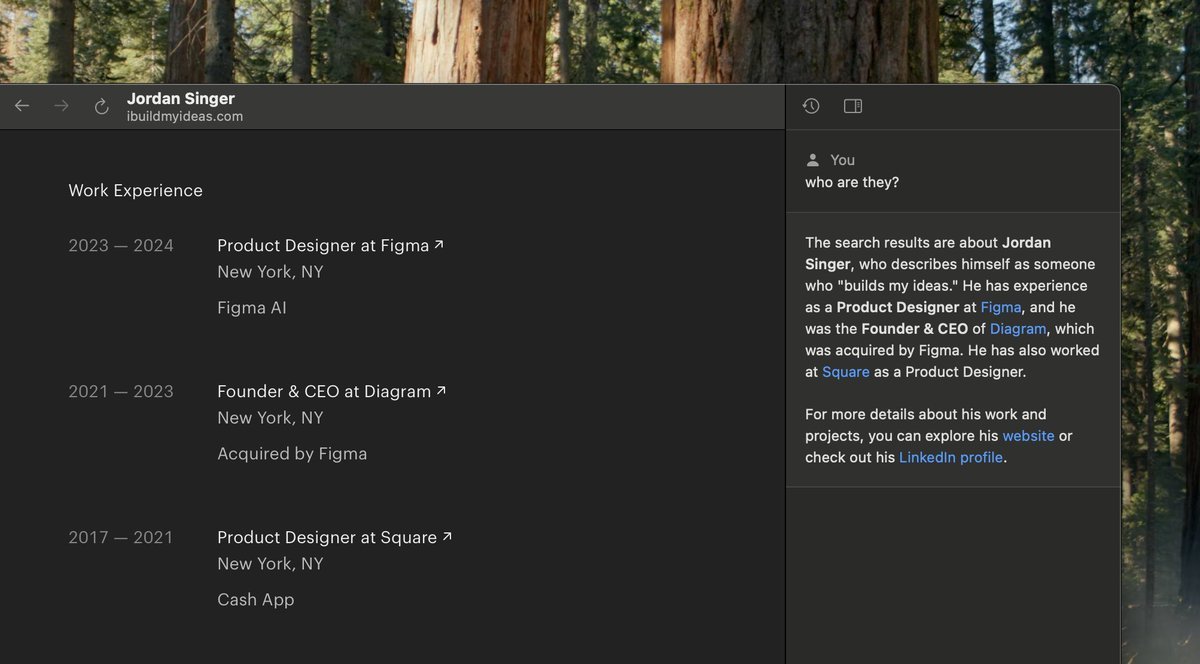
Task: Click the browser back arrow
Action: click(x=22, y=106)
